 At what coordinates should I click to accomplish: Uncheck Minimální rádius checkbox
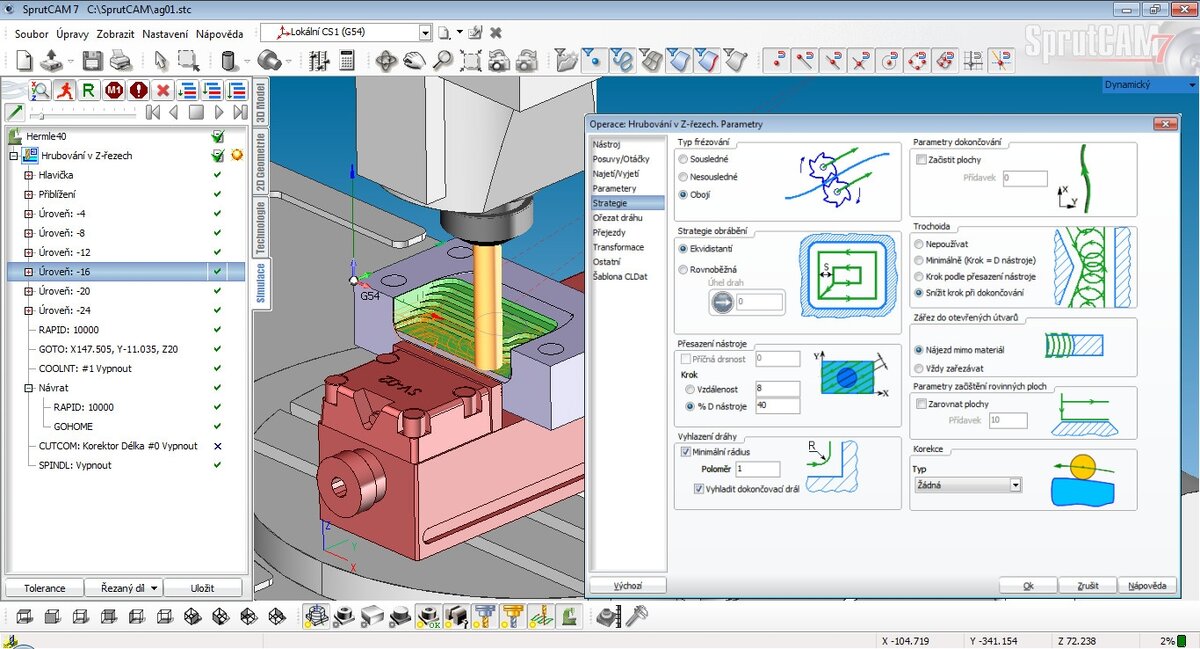686,452
